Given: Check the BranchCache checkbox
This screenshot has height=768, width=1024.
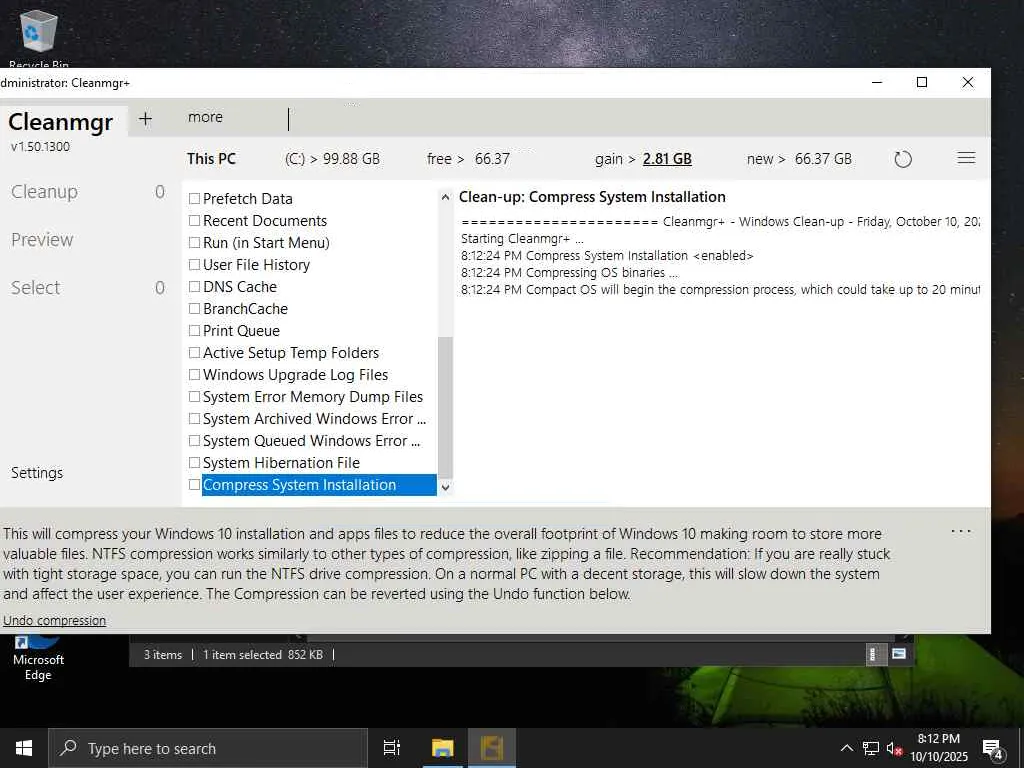Looking at the screenshot, I should 194,308.
